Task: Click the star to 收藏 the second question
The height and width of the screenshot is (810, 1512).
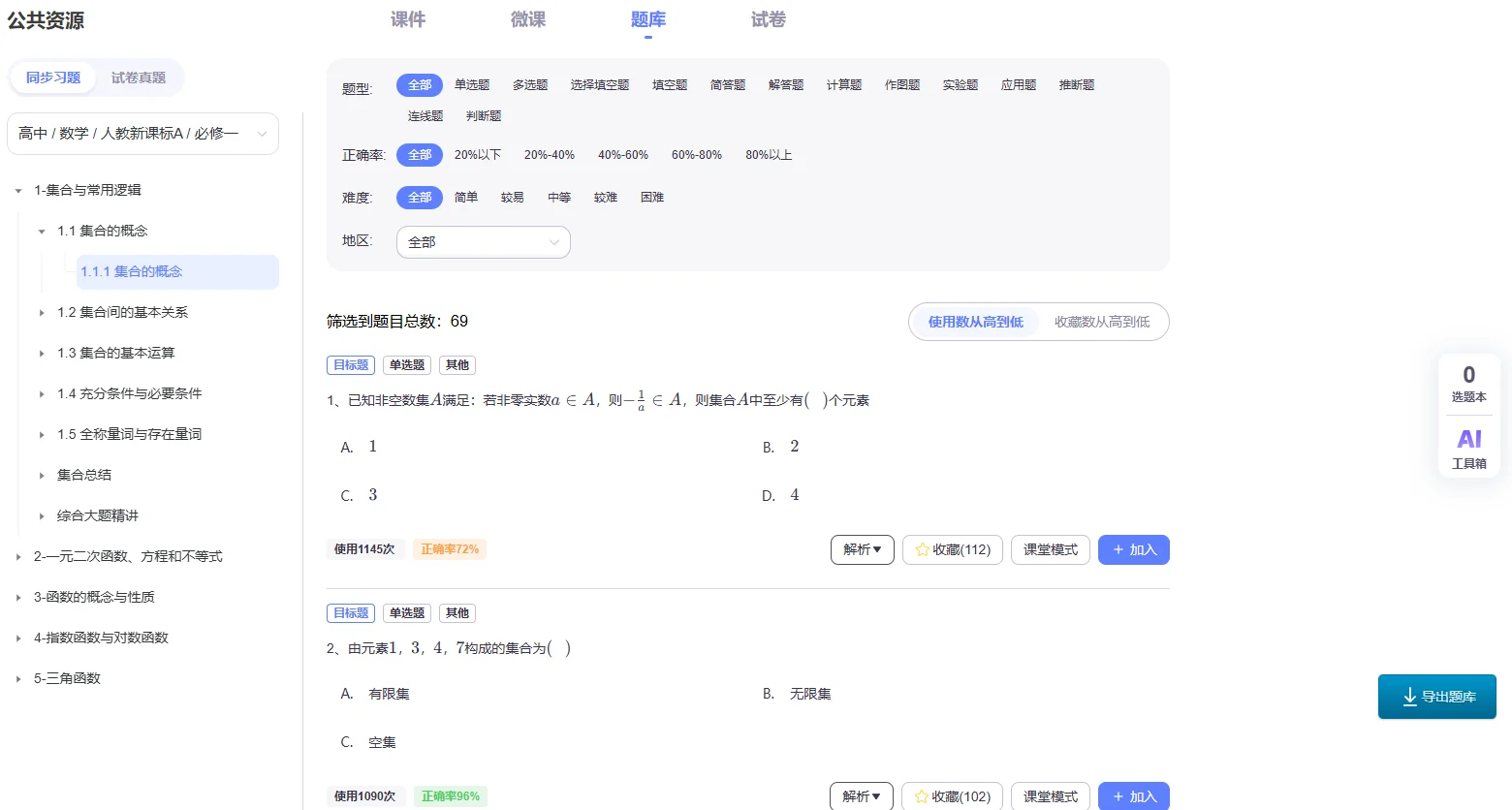Action: (x=921, y=795)
